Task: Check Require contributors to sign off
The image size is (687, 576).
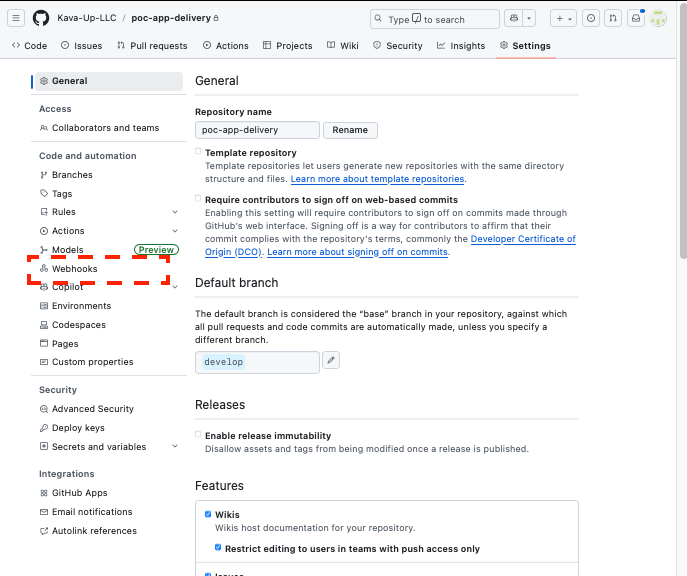Action: [x=198, y=199]
